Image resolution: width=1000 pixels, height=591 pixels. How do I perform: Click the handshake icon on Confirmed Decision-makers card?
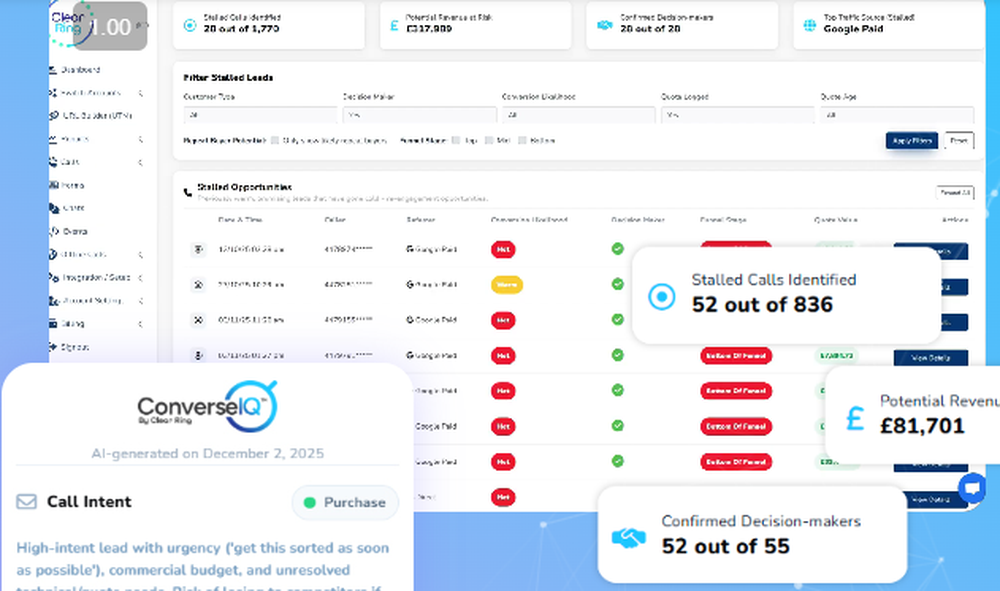(x=627, y=538)
